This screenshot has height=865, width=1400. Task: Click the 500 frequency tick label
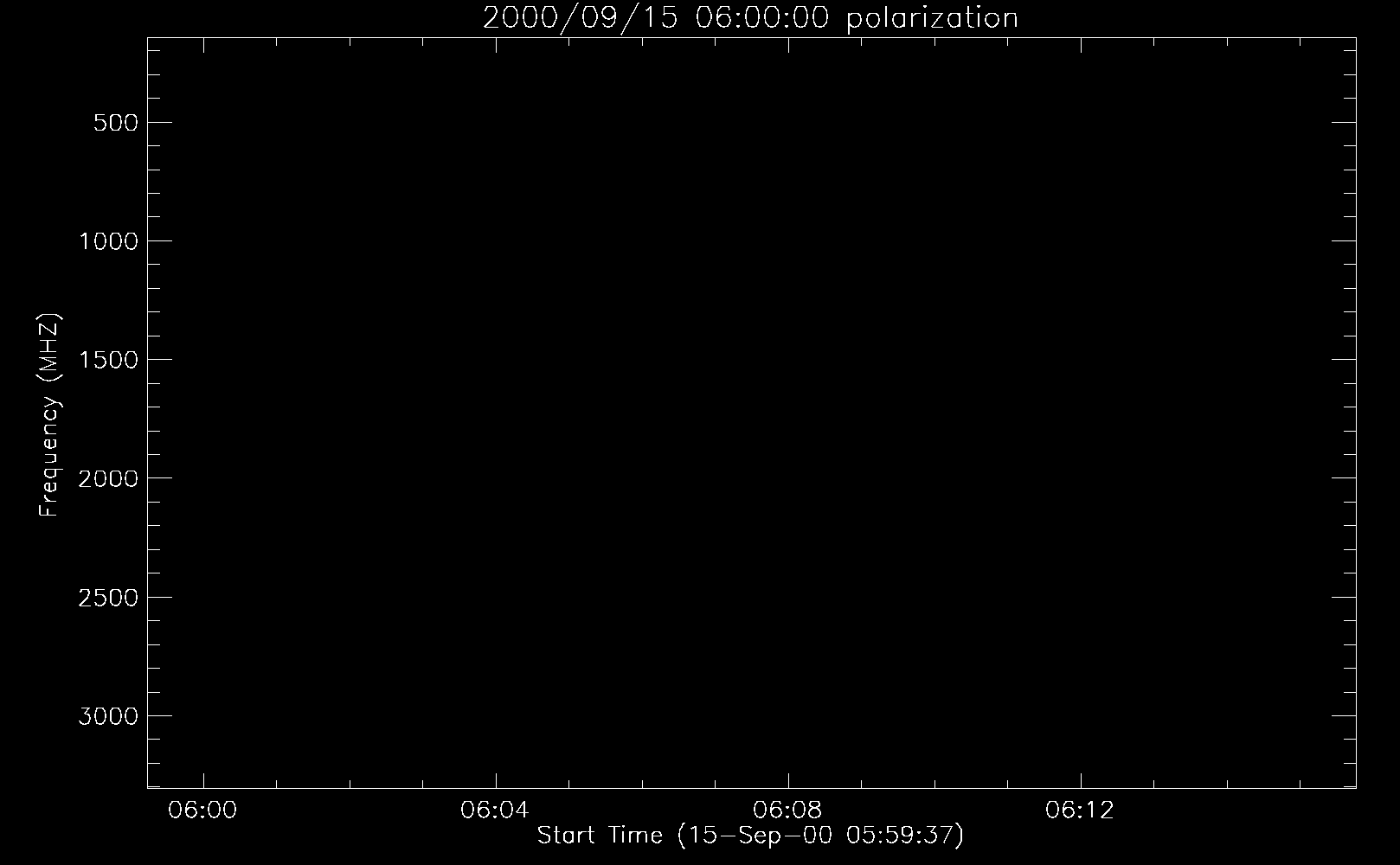[116, 123]
